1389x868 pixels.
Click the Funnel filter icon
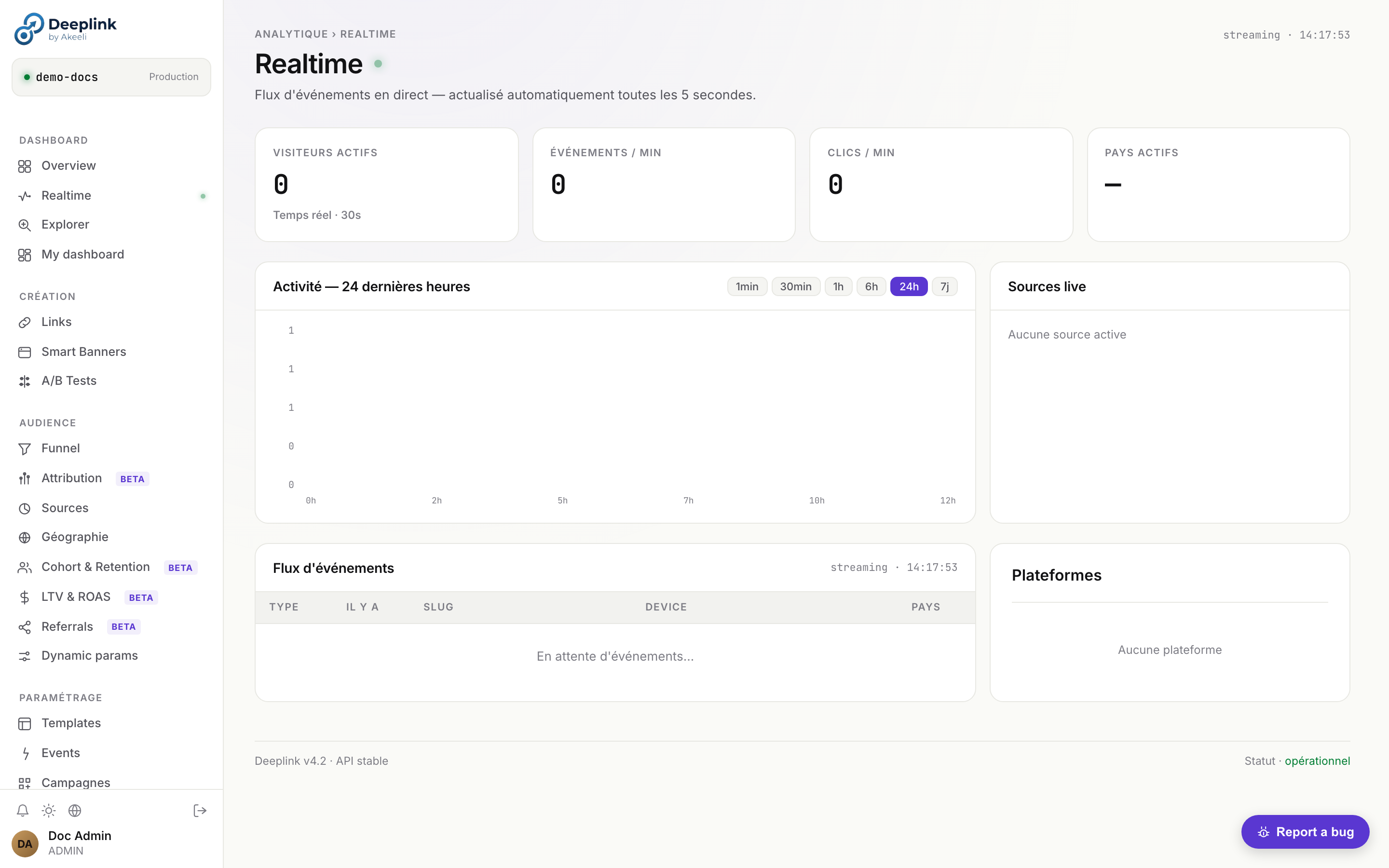pyautogui.click(x=24, y=449)
